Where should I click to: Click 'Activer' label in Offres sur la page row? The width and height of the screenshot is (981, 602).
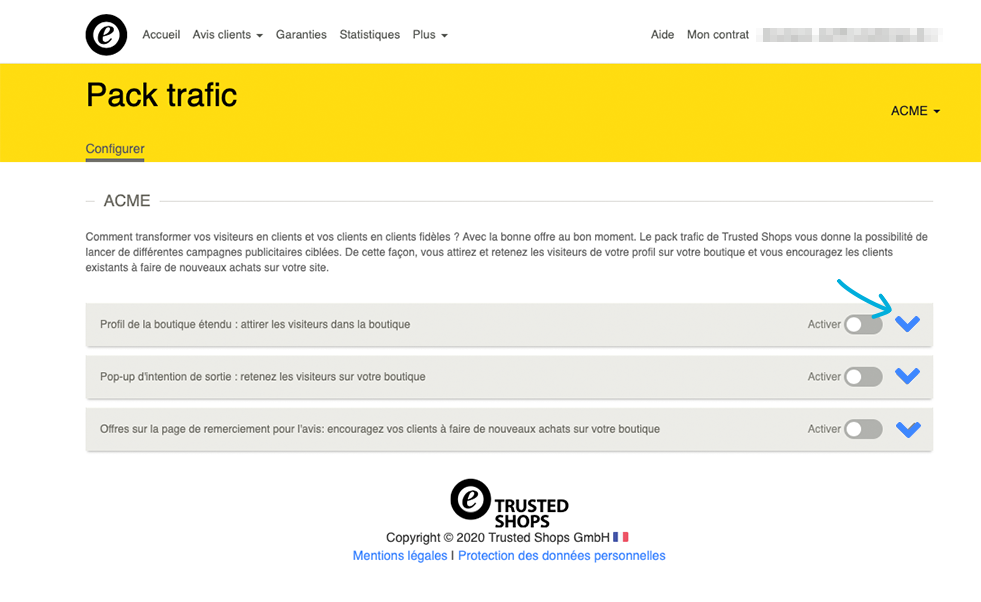824,429
